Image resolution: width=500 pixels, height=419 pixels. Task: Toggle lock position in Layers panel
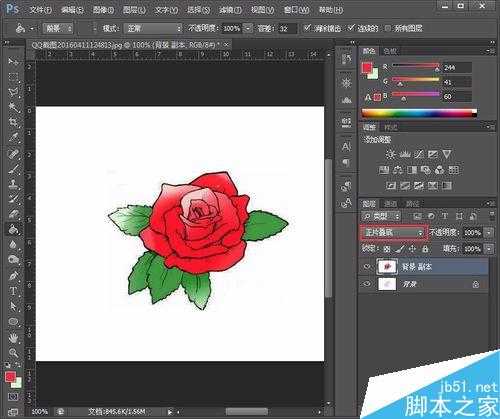click(x=412, y=249)
